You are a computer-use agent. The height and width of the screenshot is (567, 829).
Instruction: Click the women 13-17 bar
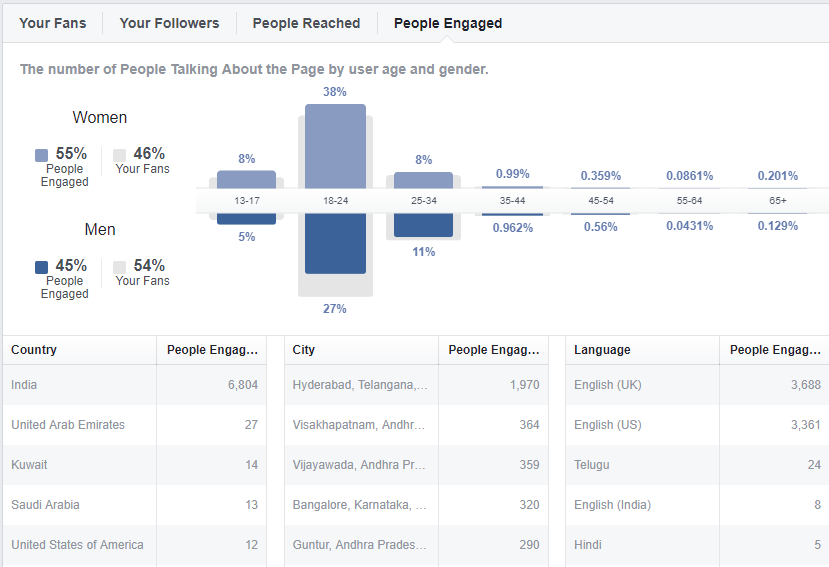pos(246,180)
